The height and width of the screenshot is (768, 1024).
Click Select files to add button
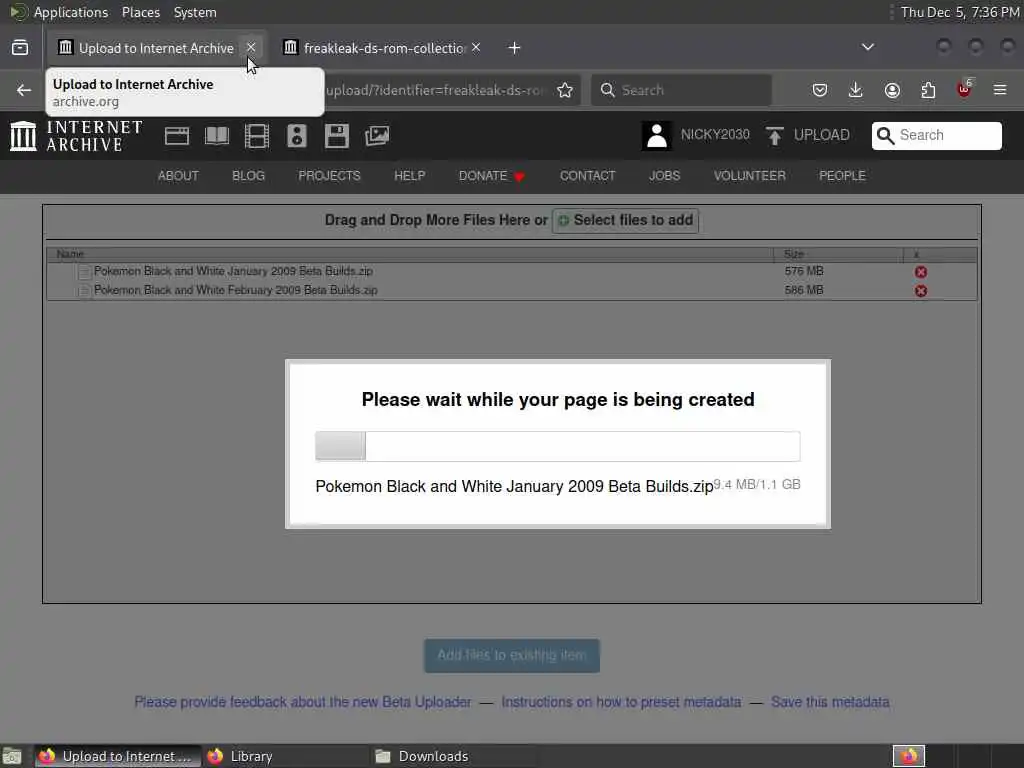[x=626, y=221]
